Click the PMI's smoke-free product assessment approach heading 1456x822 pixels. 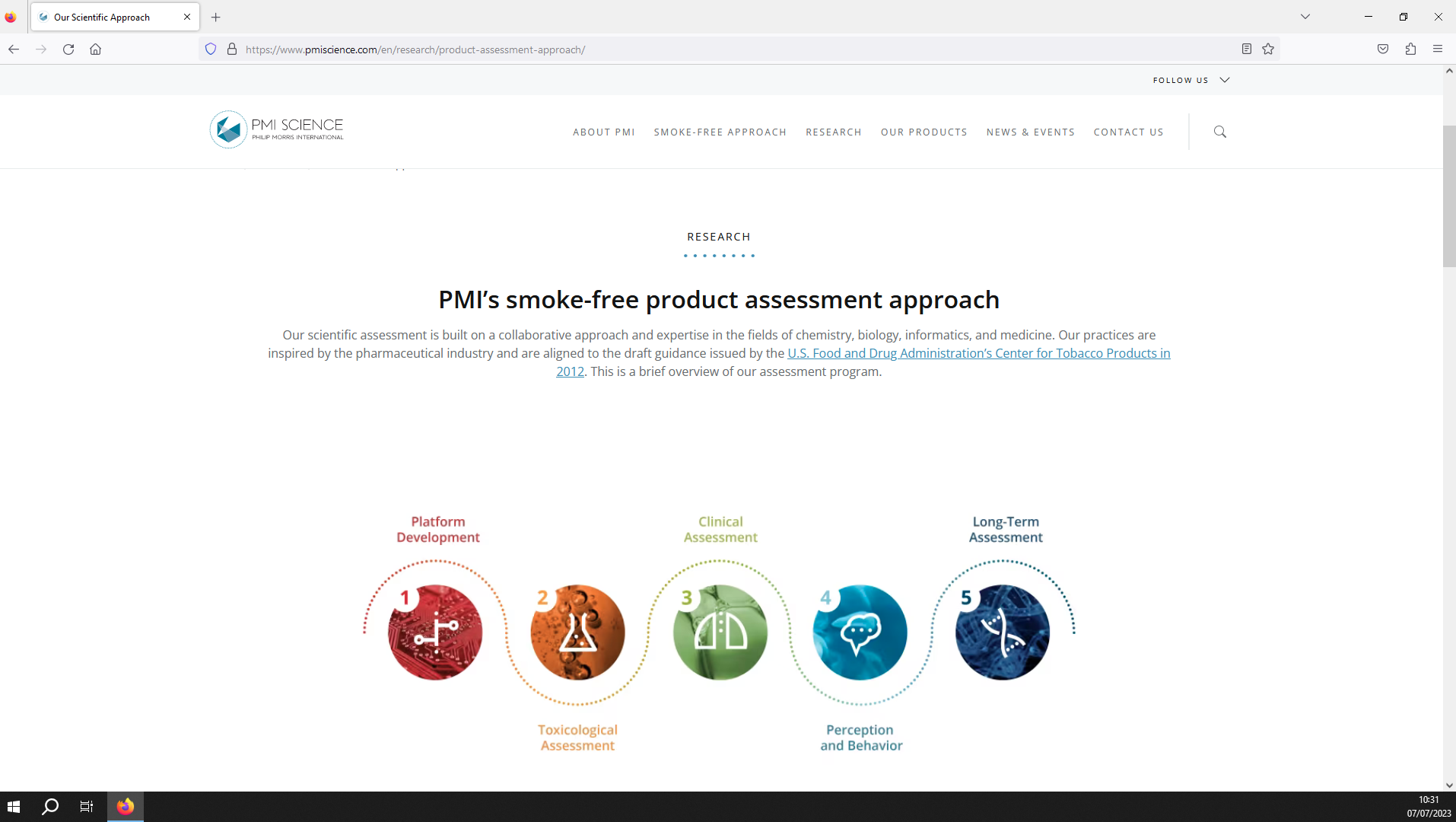coord(719,300)
